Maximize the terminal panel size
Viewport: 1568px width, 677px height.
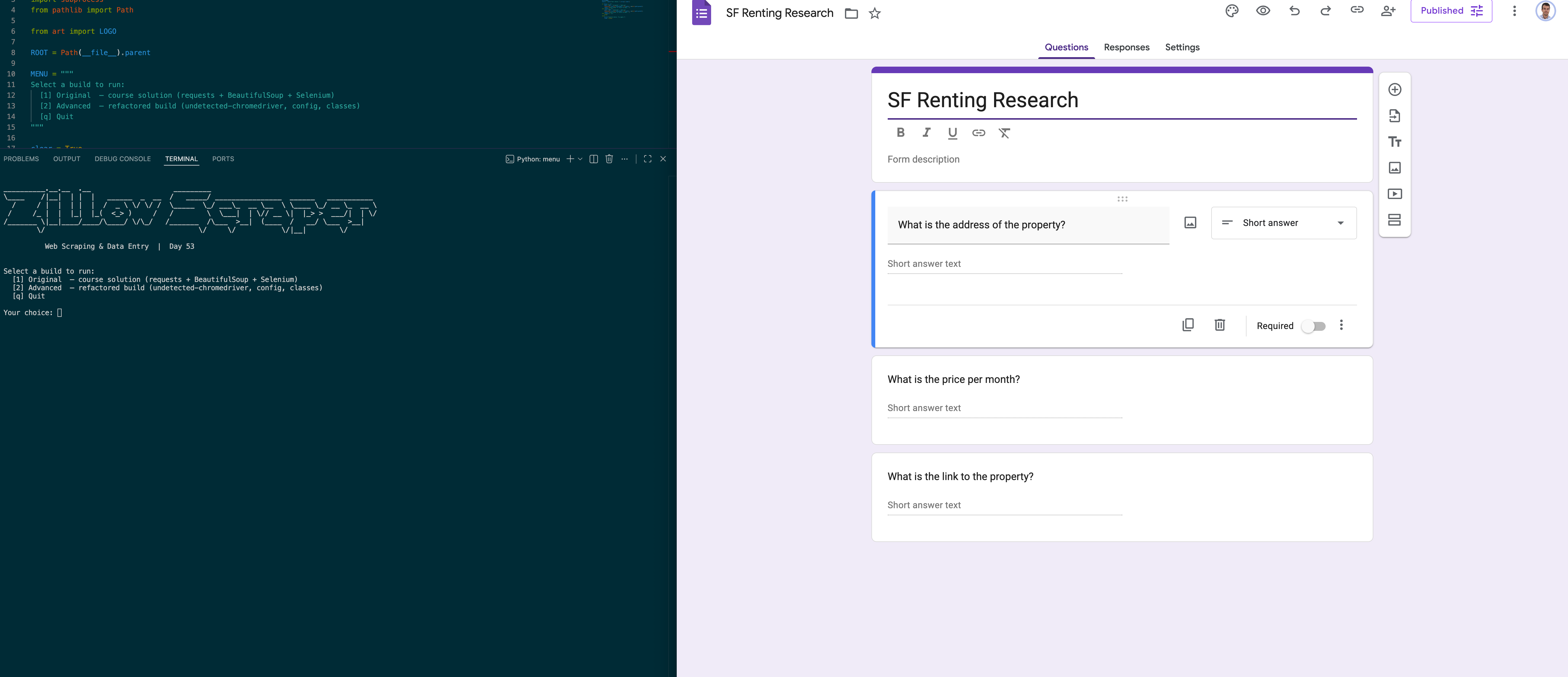coord(648,159)
